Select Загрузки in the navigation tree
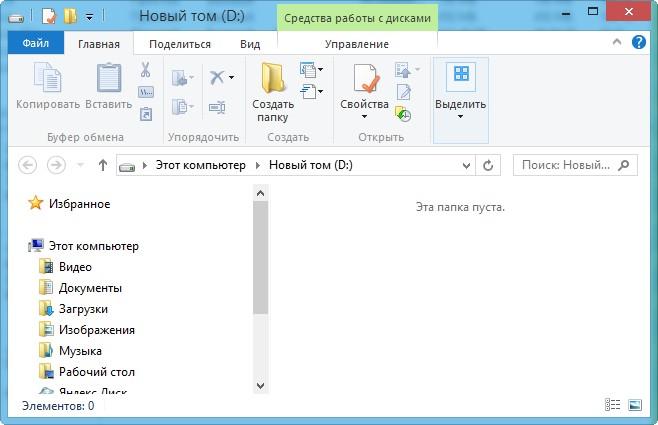The height and width of the screenshot is (425, 658). point(84,309)
